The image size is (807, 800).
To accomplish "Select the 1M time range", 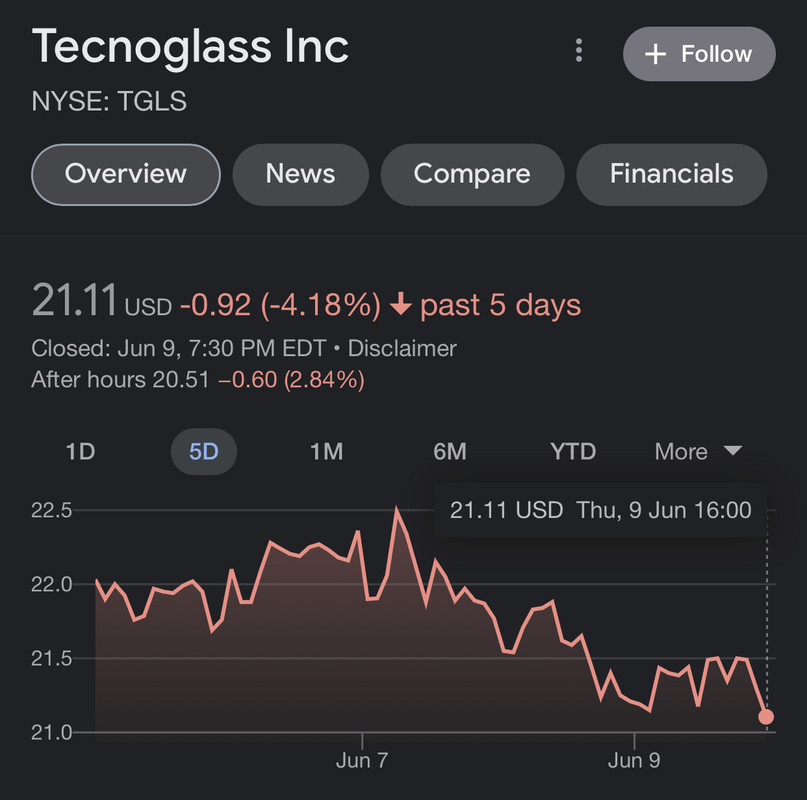I will click(326, 452).
